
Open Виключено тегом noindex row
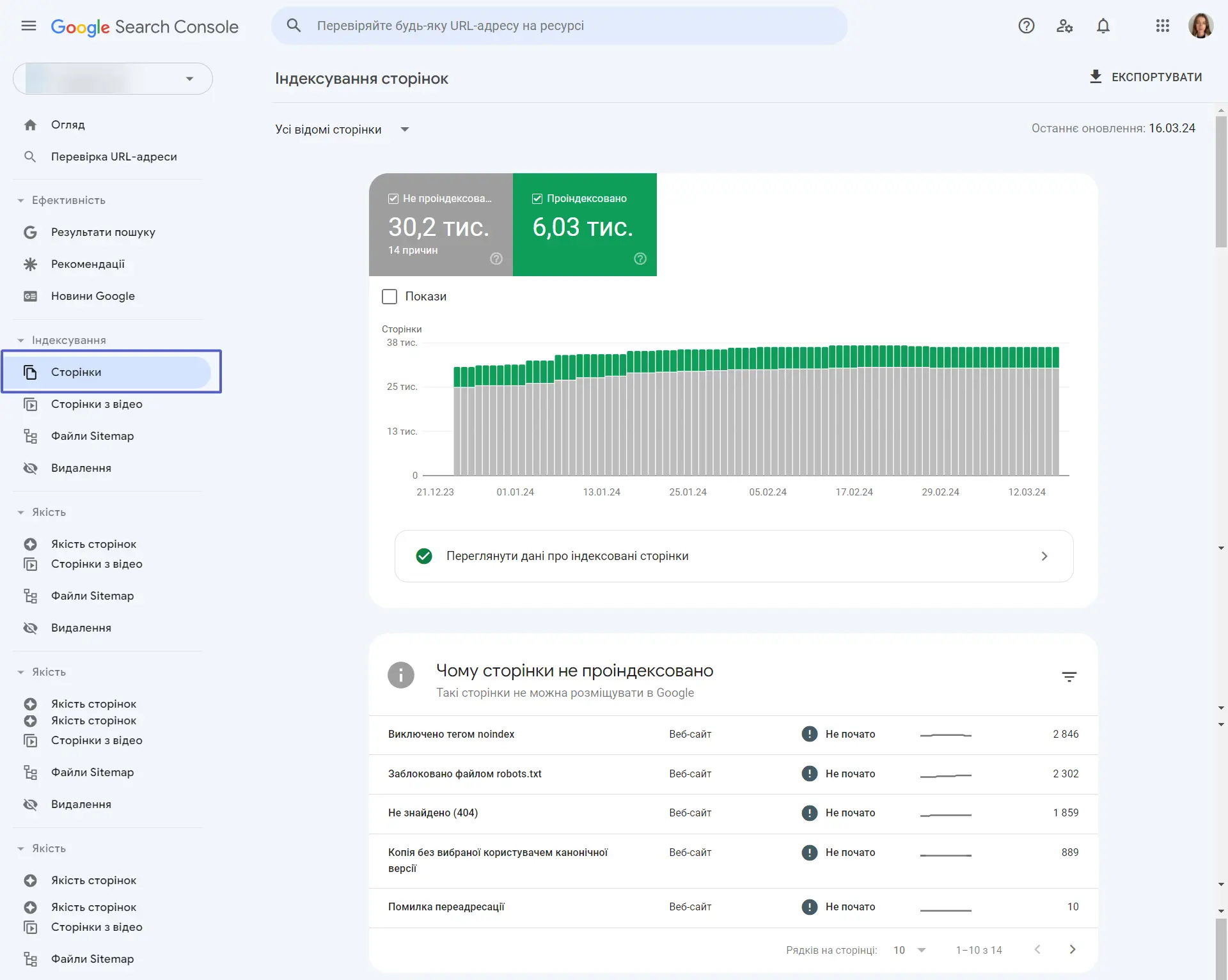(x=733, y=735)
